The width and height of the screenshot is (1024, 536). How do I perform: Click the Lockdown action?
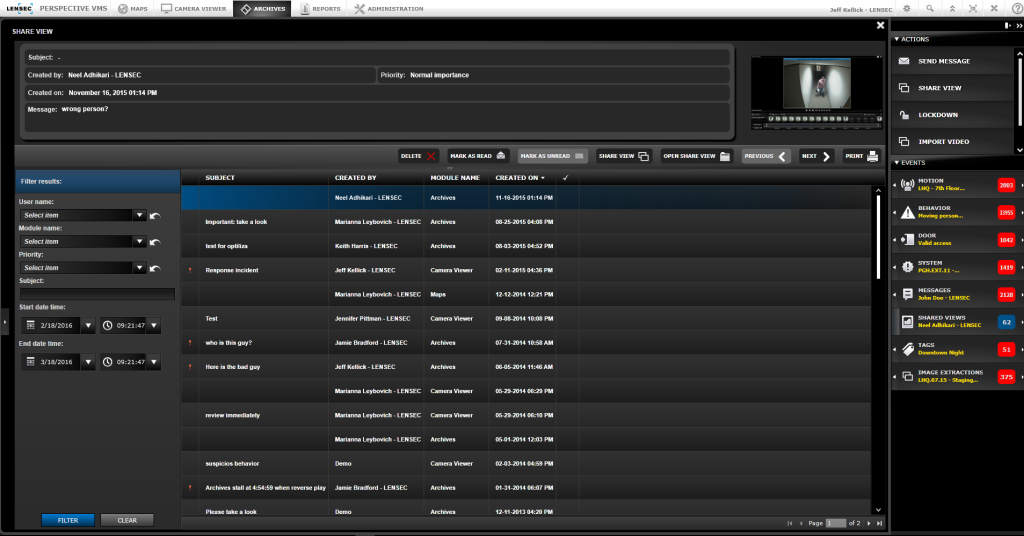coord(953,114)
